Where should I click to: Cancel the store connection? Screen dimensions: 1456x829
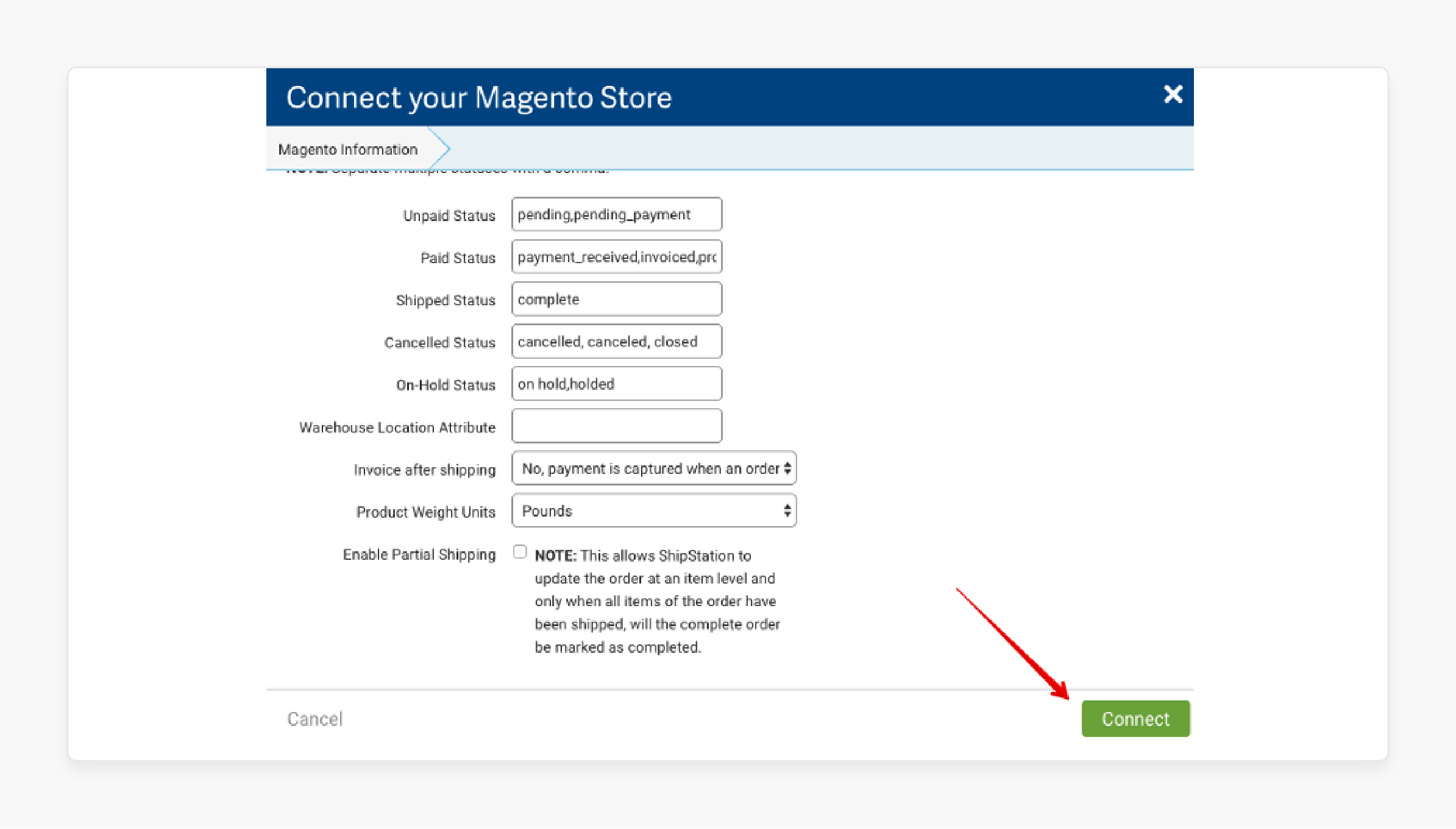pos(315,719)
